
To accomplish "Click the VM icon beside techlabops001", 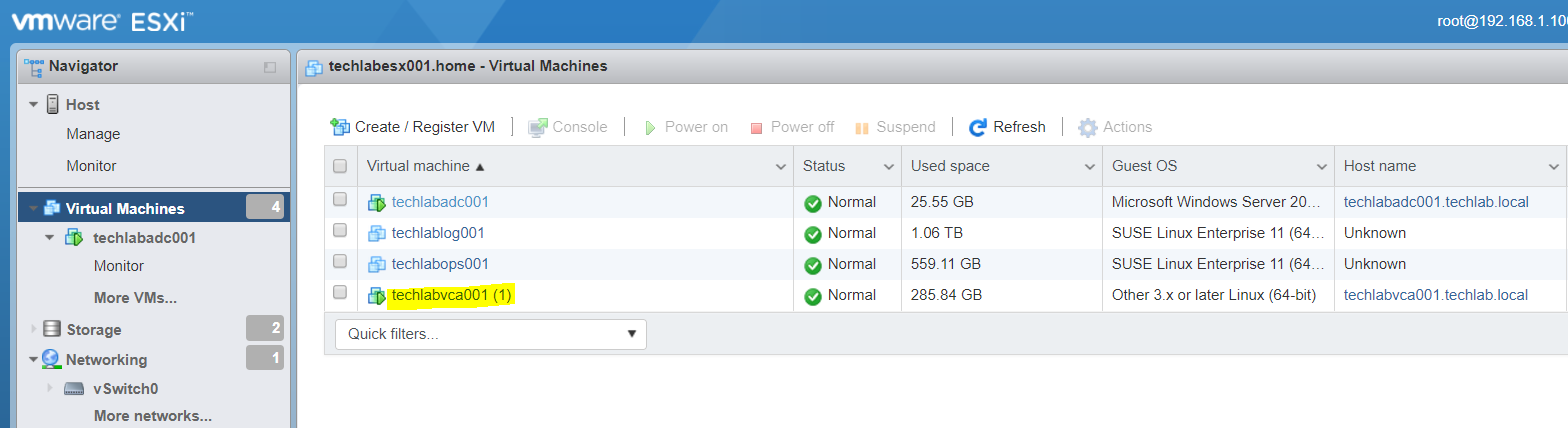I will (x=377, y=265).
